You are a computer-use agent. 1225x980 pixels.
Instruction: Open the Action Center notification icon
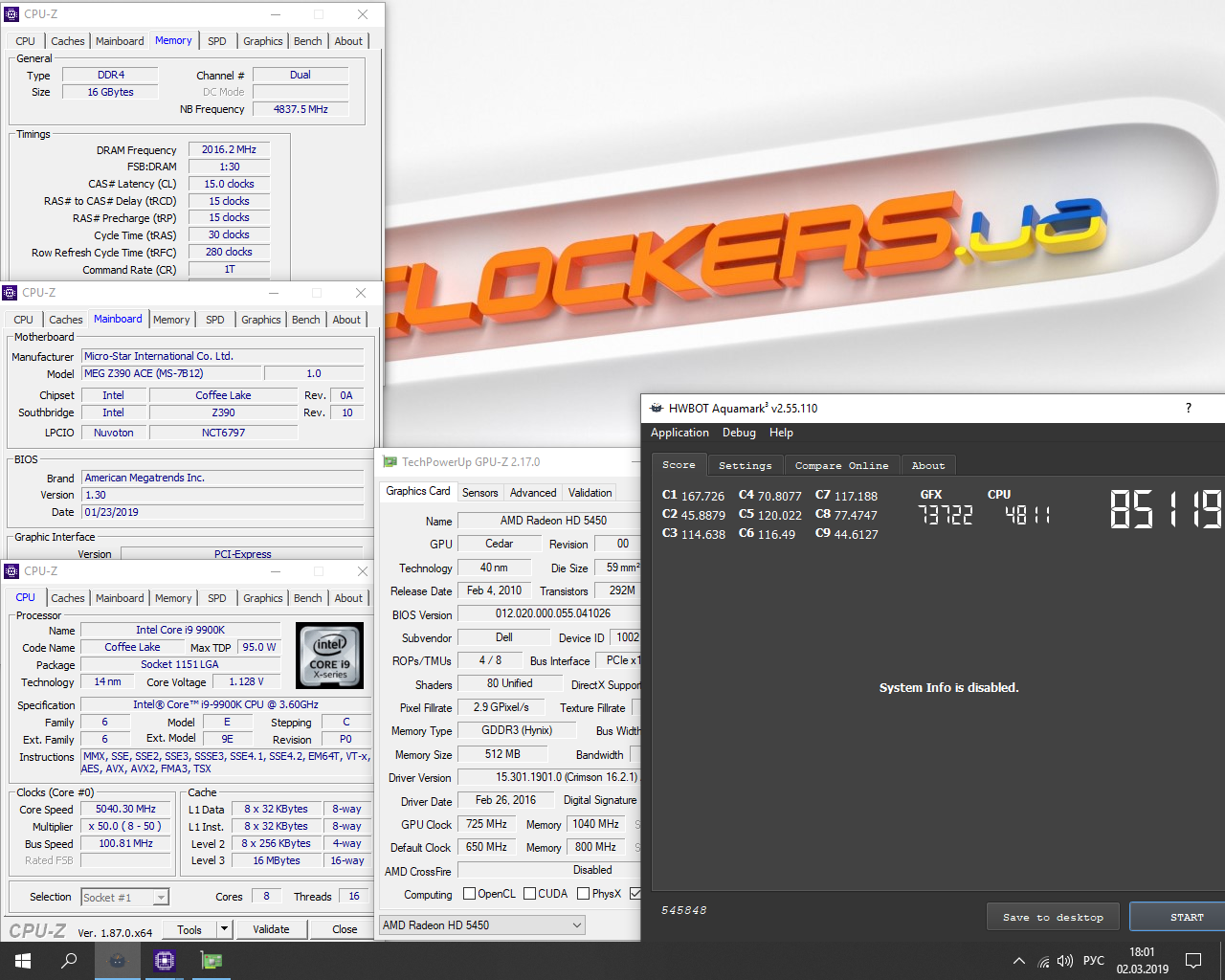[1193, 961]
